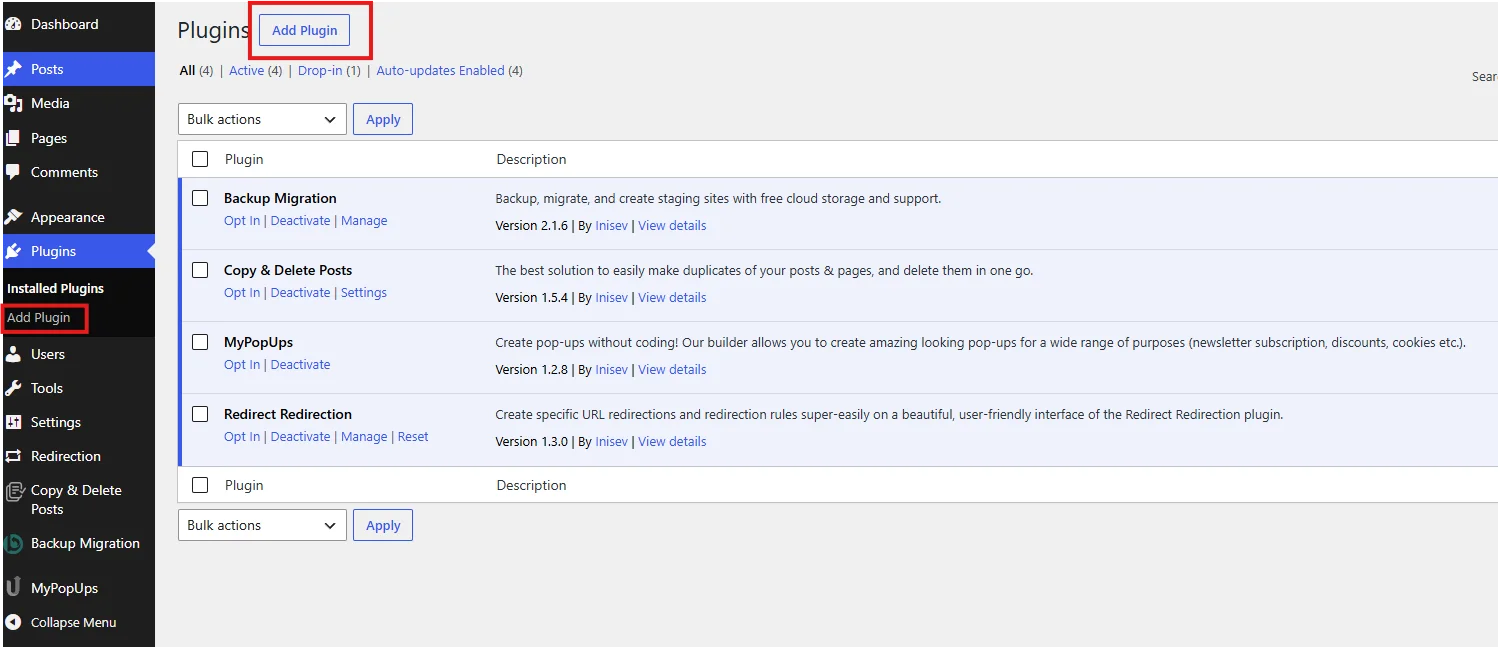Click Reset under Redirect Redirection

(x=413, y=437)
